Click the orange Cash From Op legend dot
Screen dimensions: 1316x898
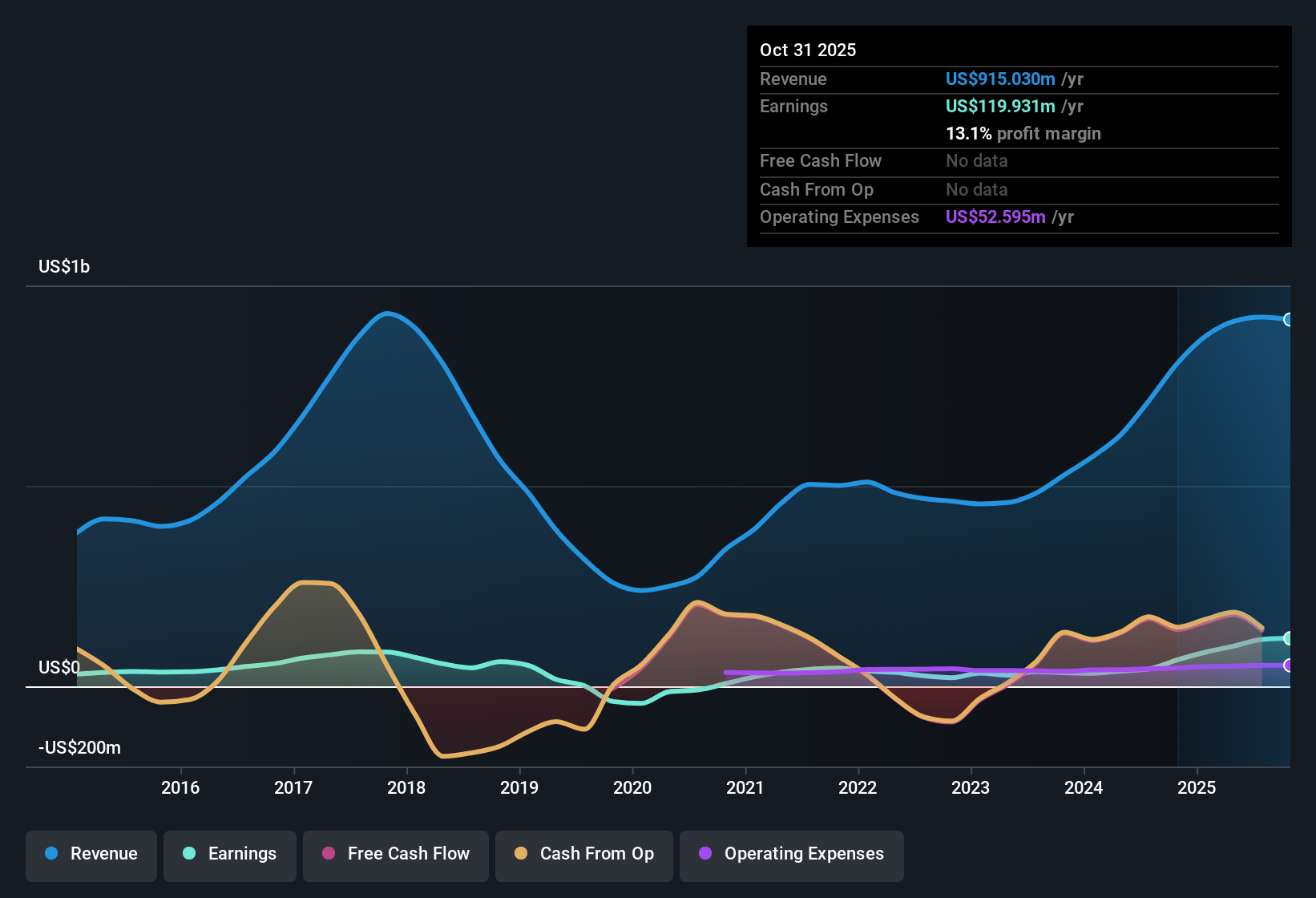(521, 854)
